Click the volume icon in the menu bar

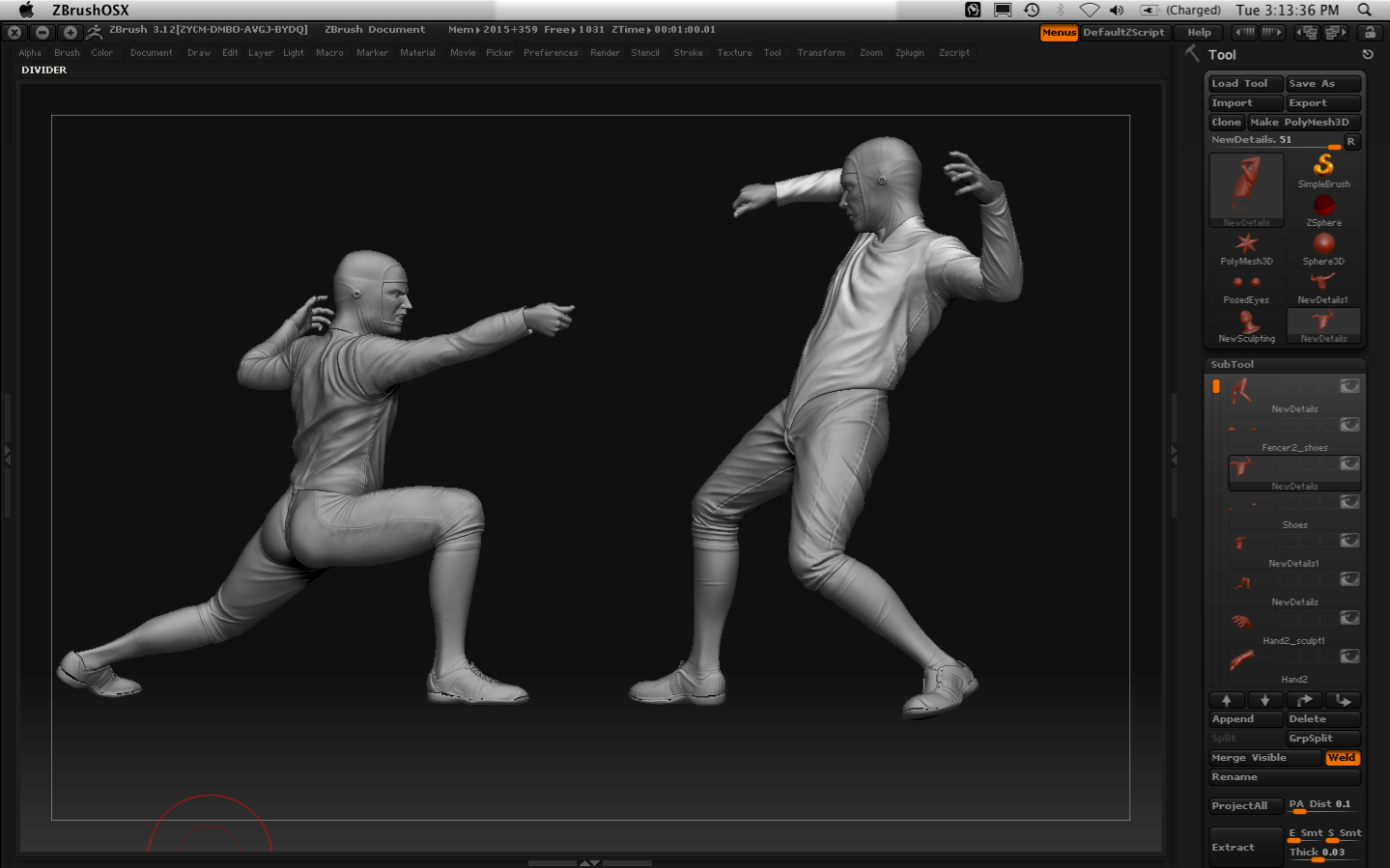[1117, 10]
